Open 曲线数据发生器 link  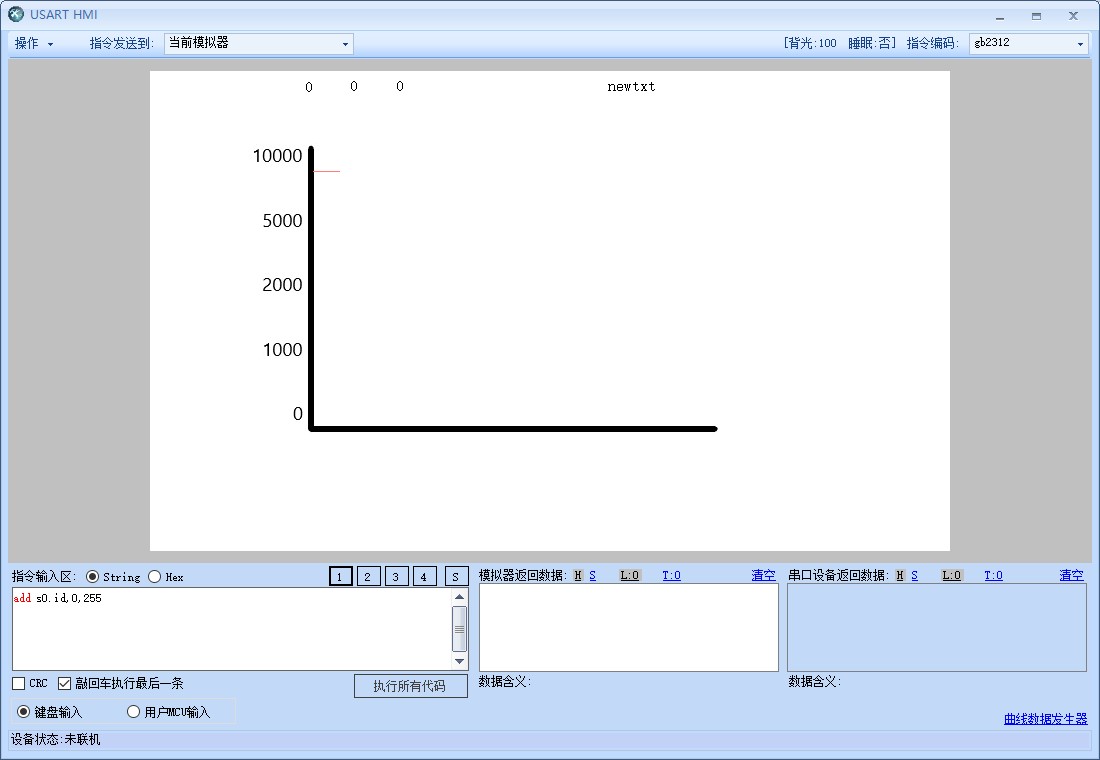coord(1045,719)
